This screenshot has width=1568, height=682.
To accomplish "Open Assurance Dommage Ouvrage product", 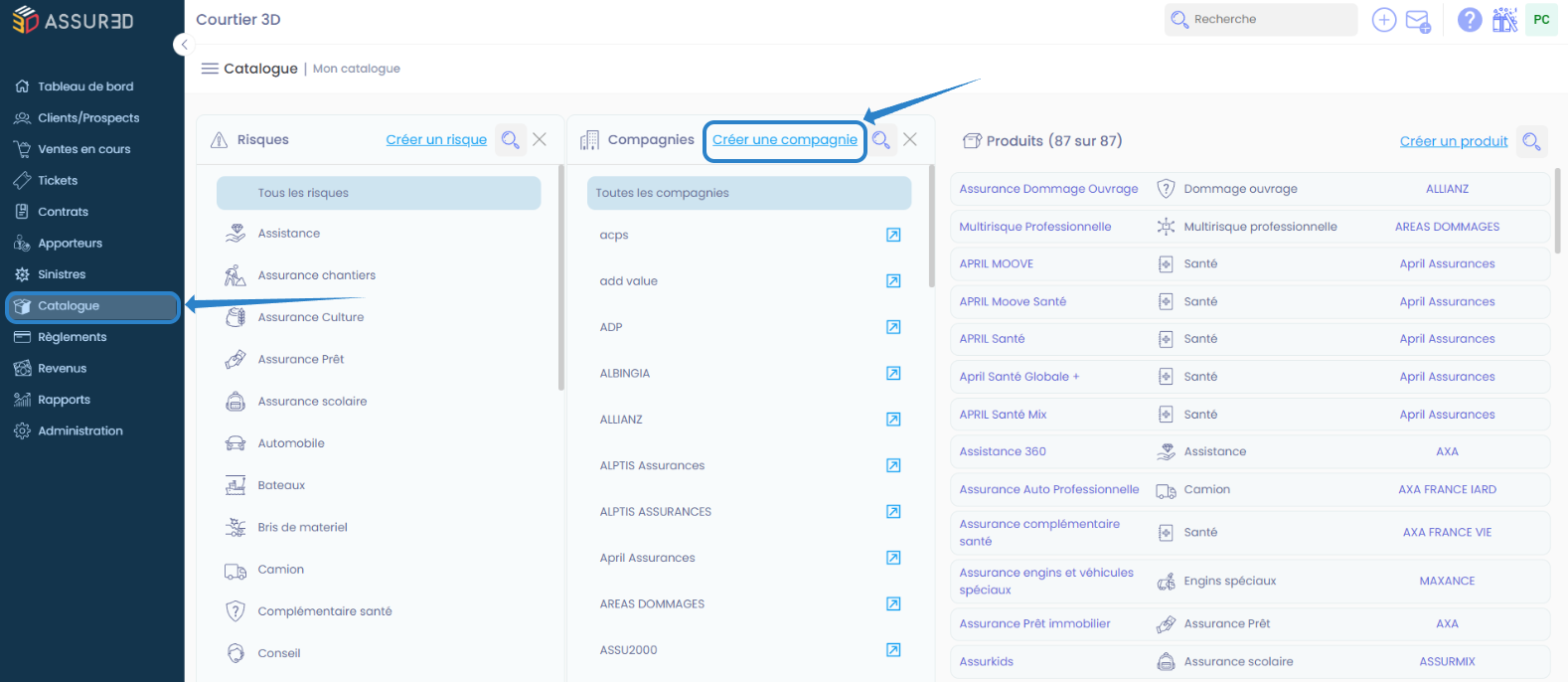I will [1048, 189].
